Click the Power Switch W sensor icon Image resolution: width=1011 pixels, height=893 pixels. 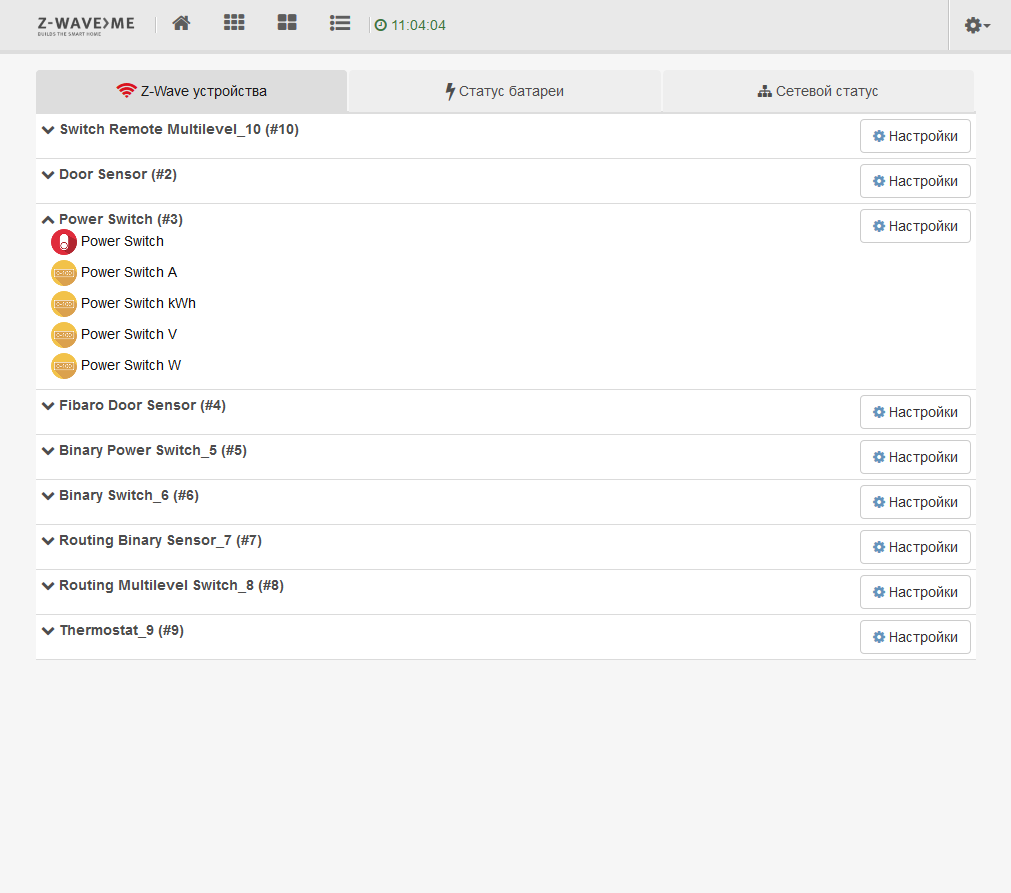pos(64,366)
